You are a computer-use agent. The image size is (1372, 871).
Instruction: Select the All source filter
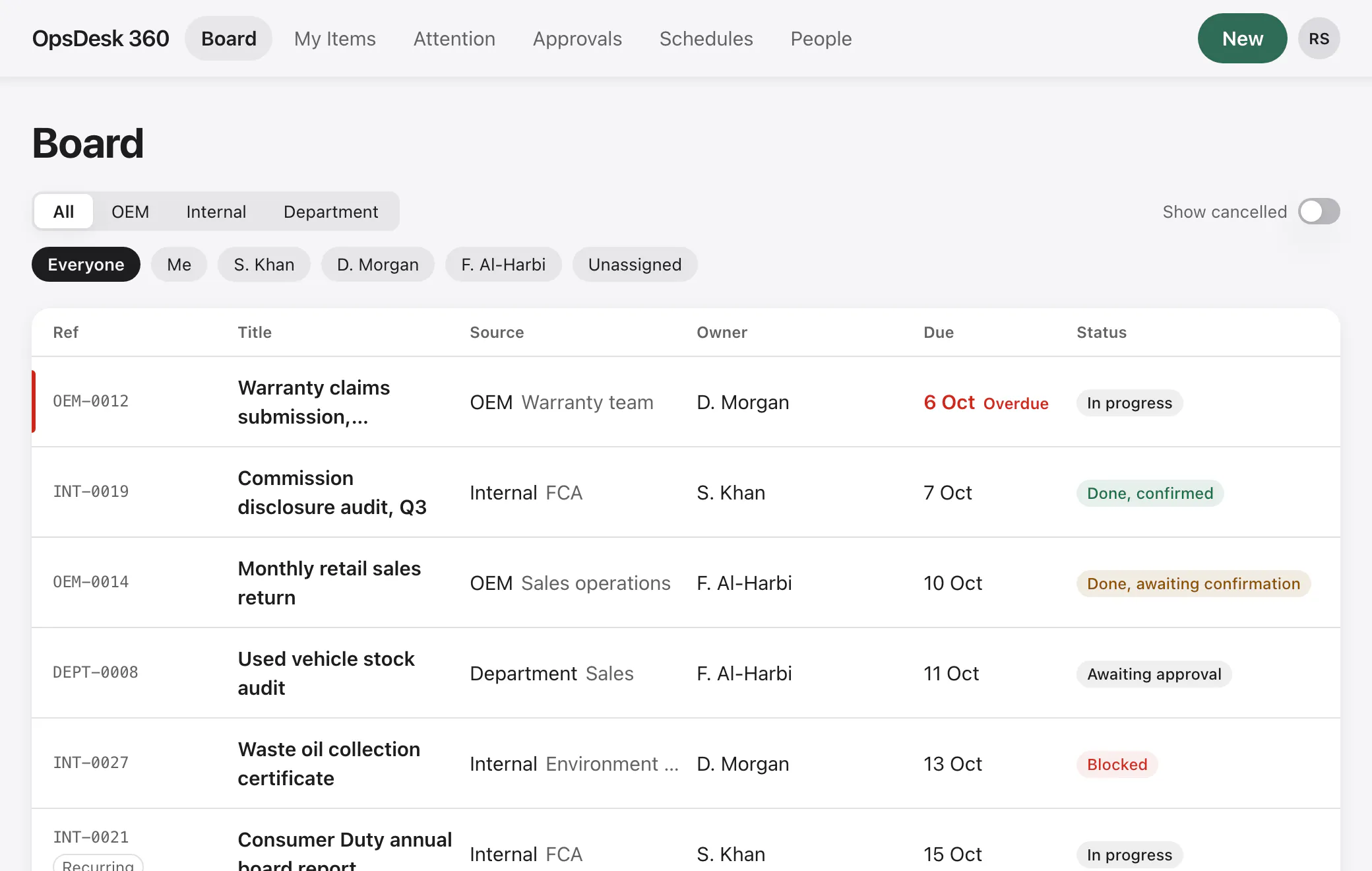click(63, 211)
